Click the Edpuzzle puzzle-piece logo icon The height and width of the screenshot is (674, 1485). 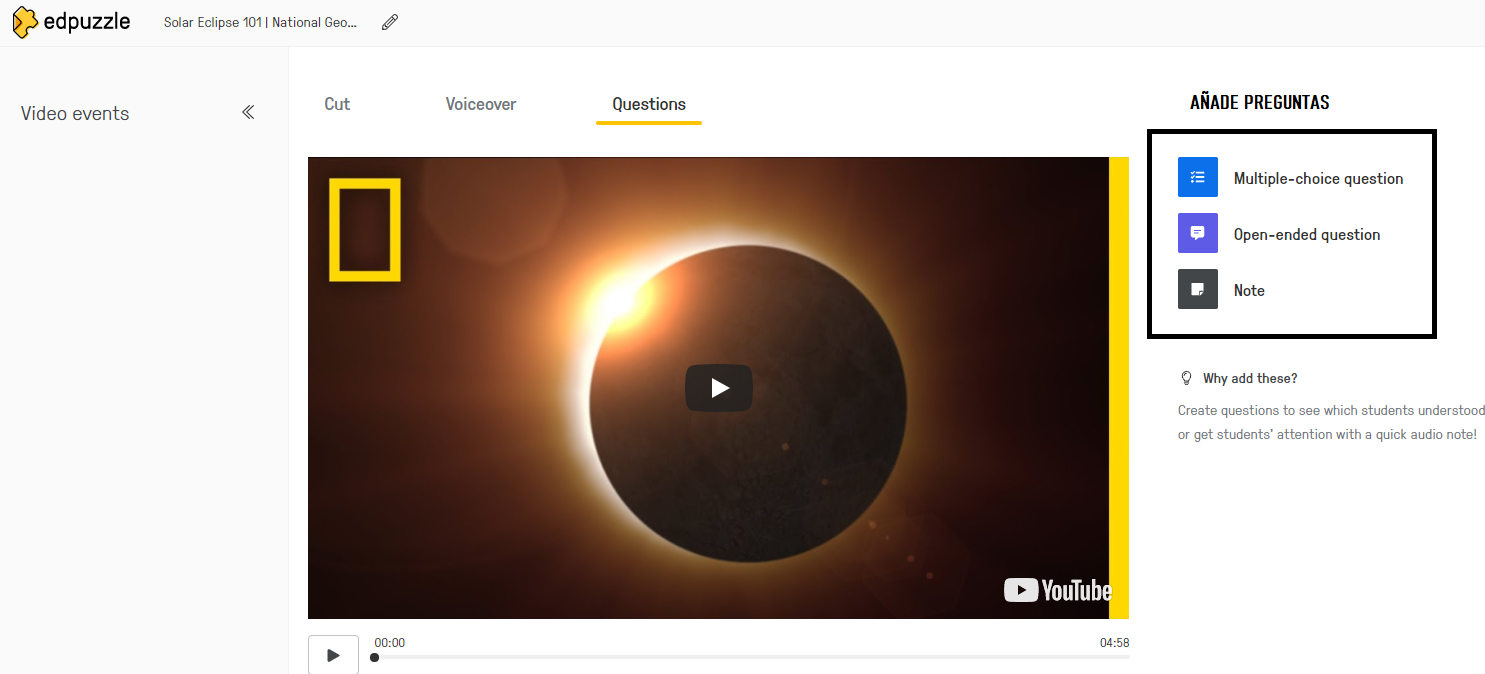[x=26, y=22]
